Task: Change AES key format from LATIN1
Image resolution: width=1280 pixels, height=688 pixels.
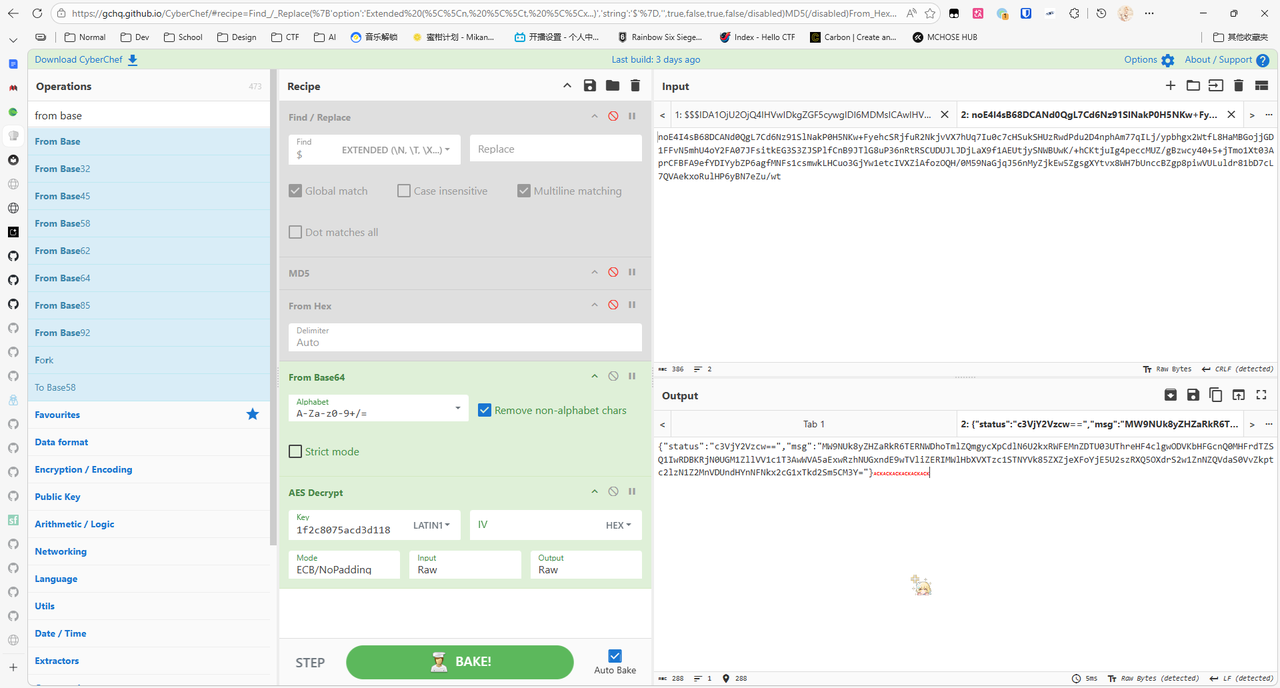Action: 431,525
